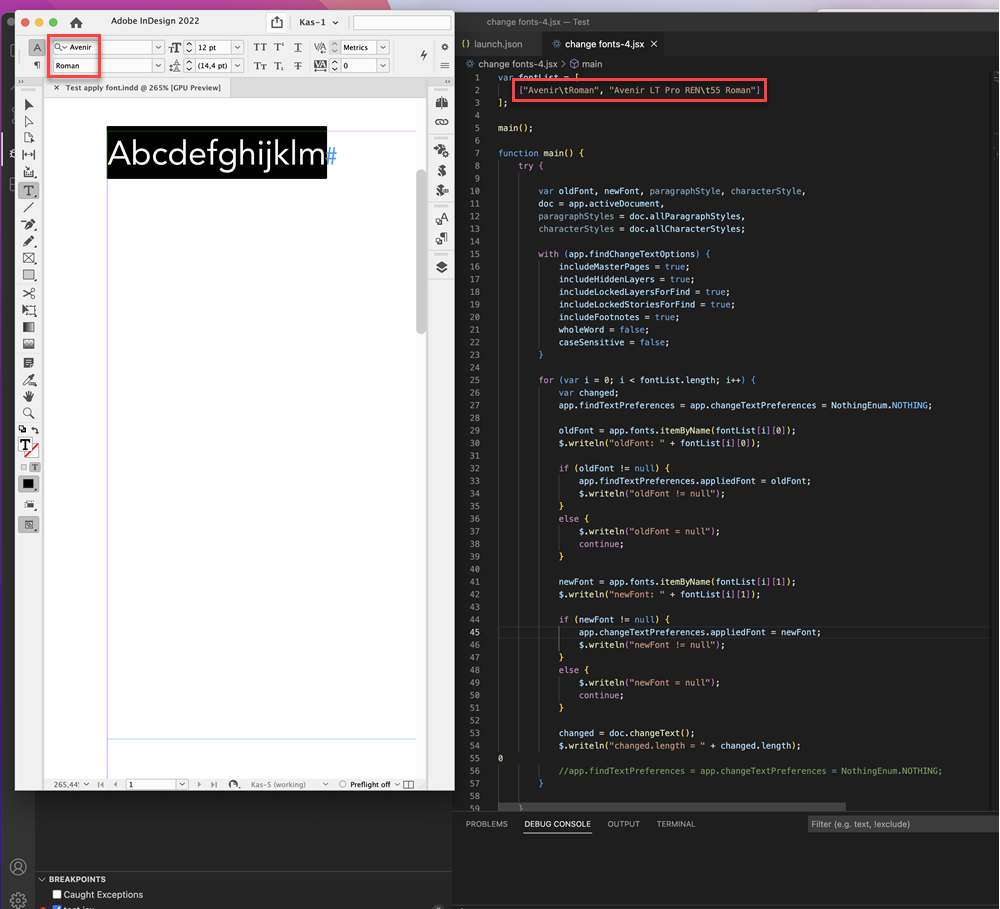Toggle Underline formatting
1000x909 pixels.
[298, 47]
